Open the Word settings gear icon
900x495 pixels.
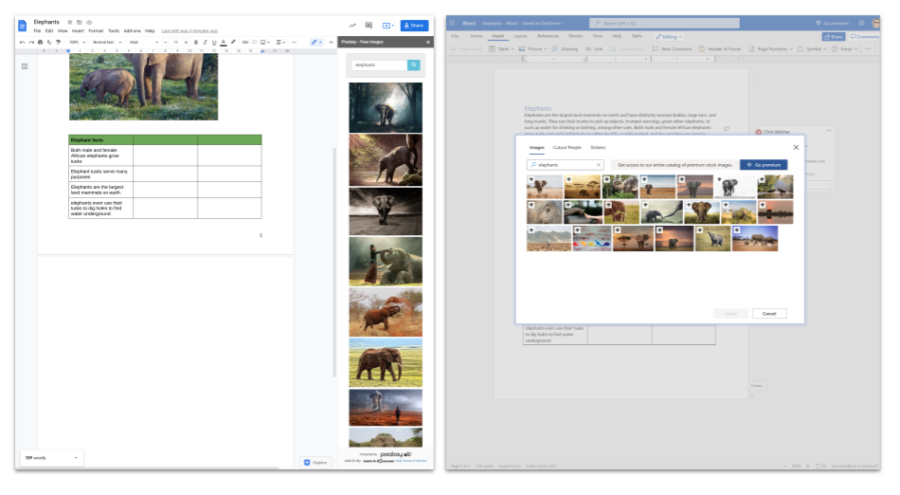(x=862, y=23)
